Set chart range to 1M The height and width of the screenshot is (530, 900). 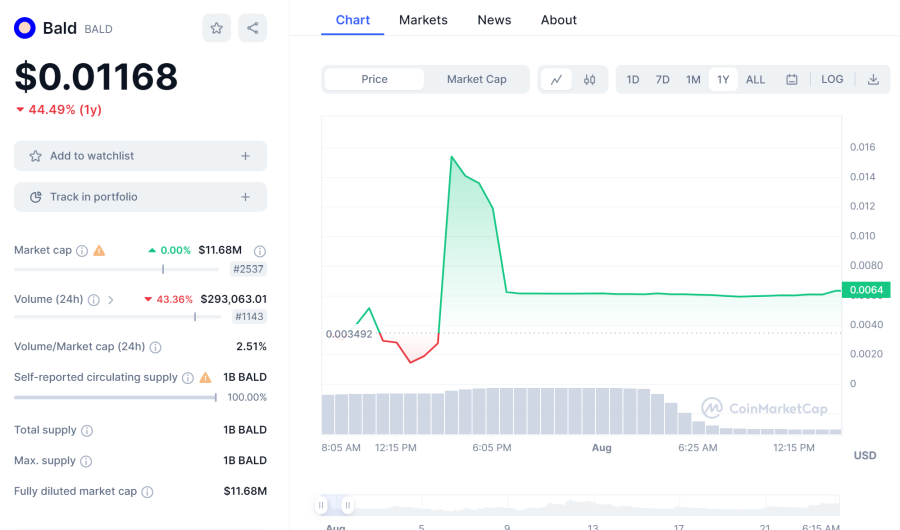click(693, 79)
